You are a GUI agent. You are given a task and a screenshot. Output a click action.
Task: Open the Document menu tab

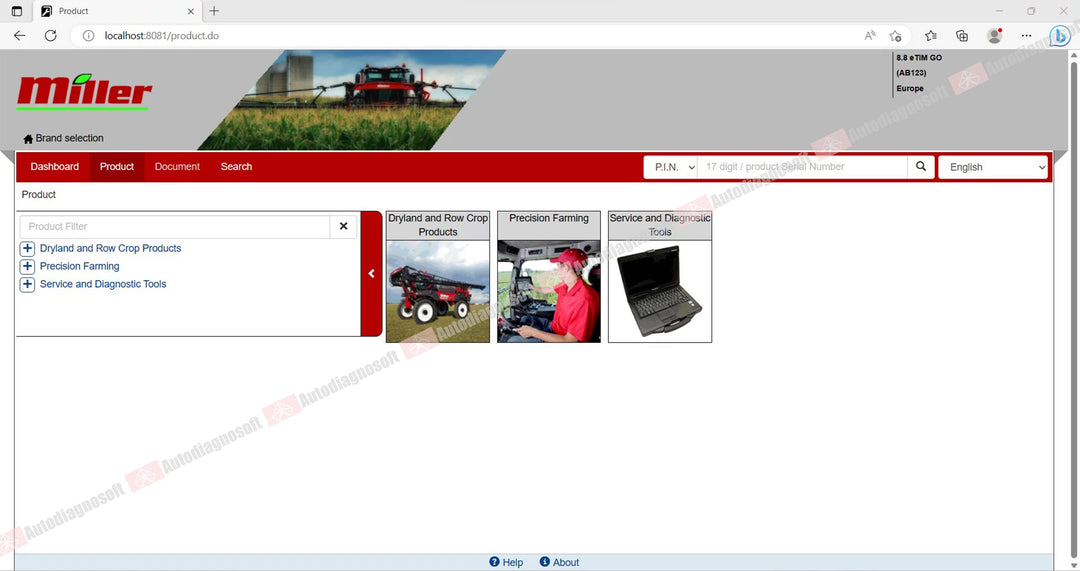click(177, 167)
